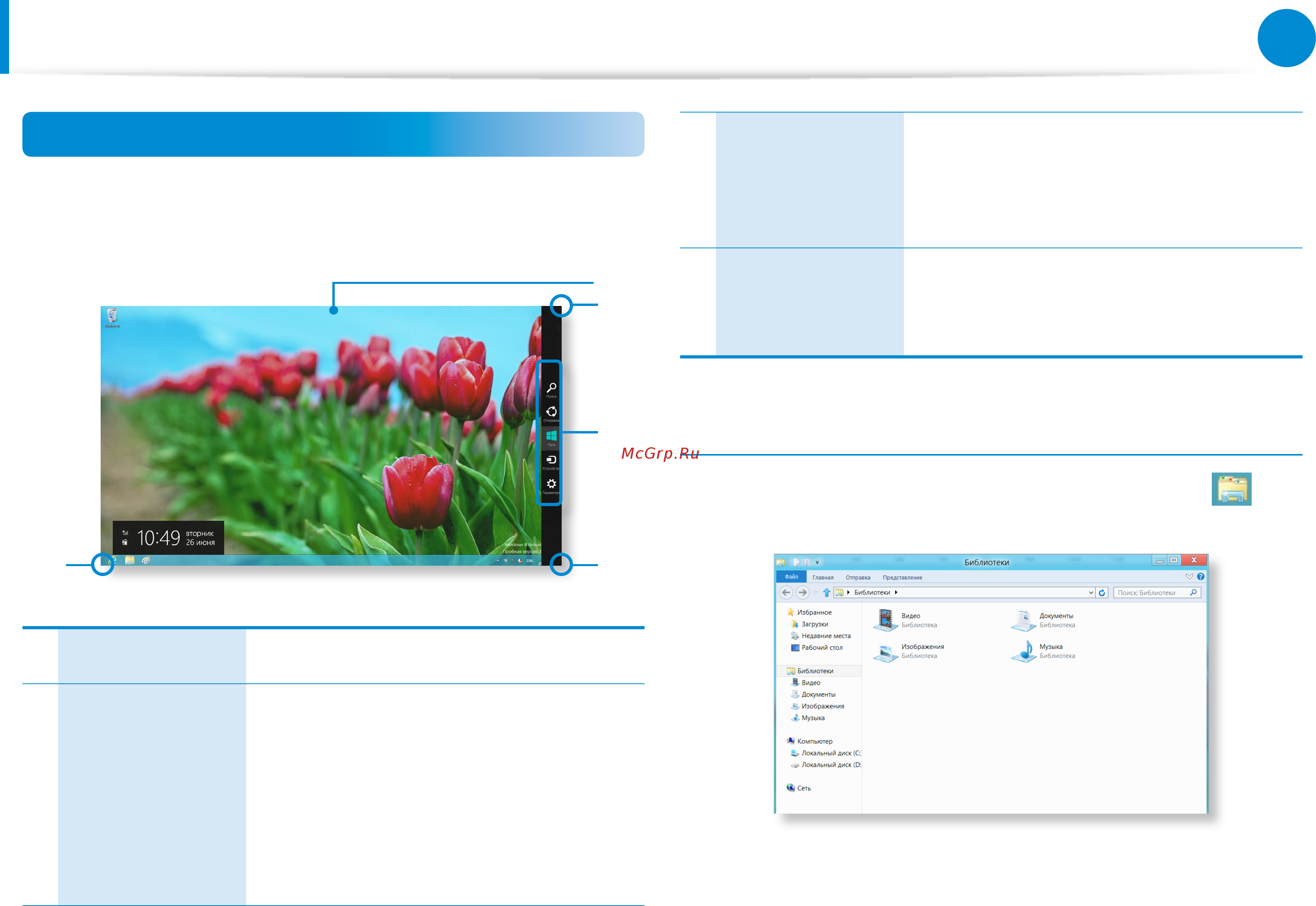1316x906 pixels.
Task: Click the Поиск: Библиотеки search field
Action: coord(1157,593)
